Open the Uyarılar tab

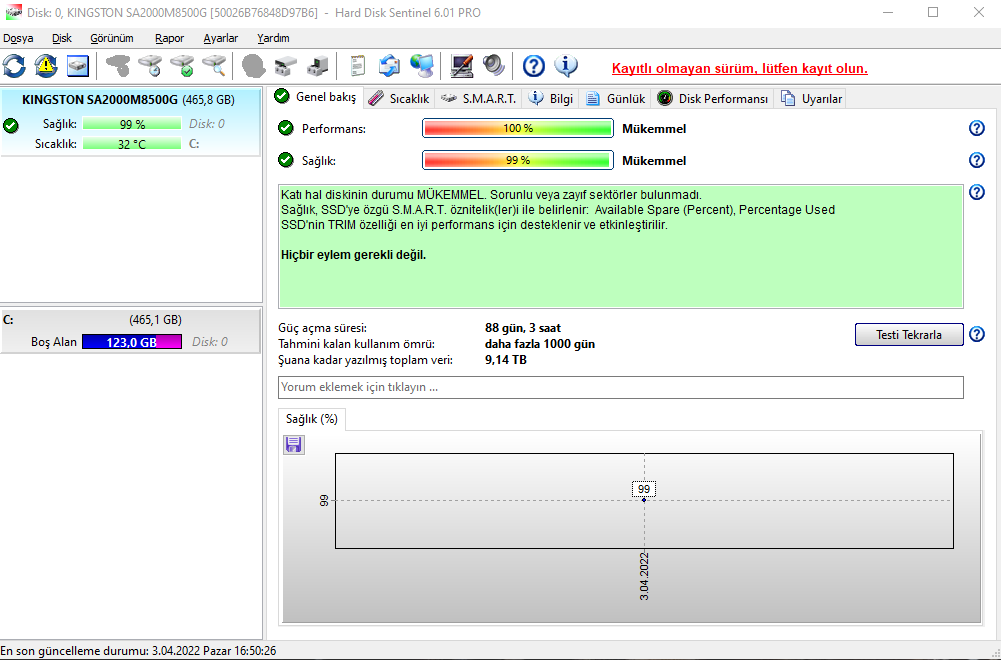coord(811,98)
